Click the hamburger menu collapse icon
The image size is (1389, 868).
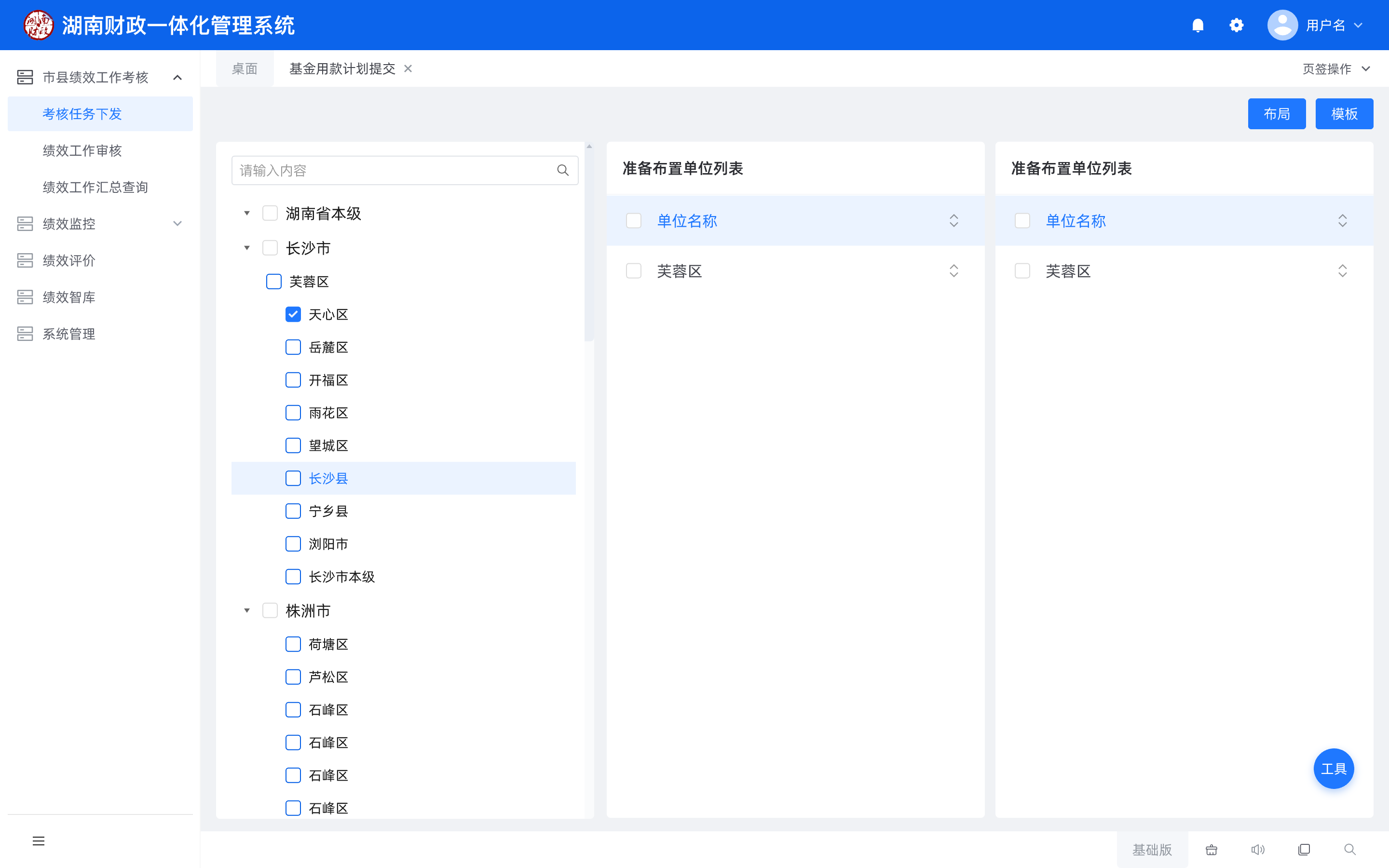[39, 841]
